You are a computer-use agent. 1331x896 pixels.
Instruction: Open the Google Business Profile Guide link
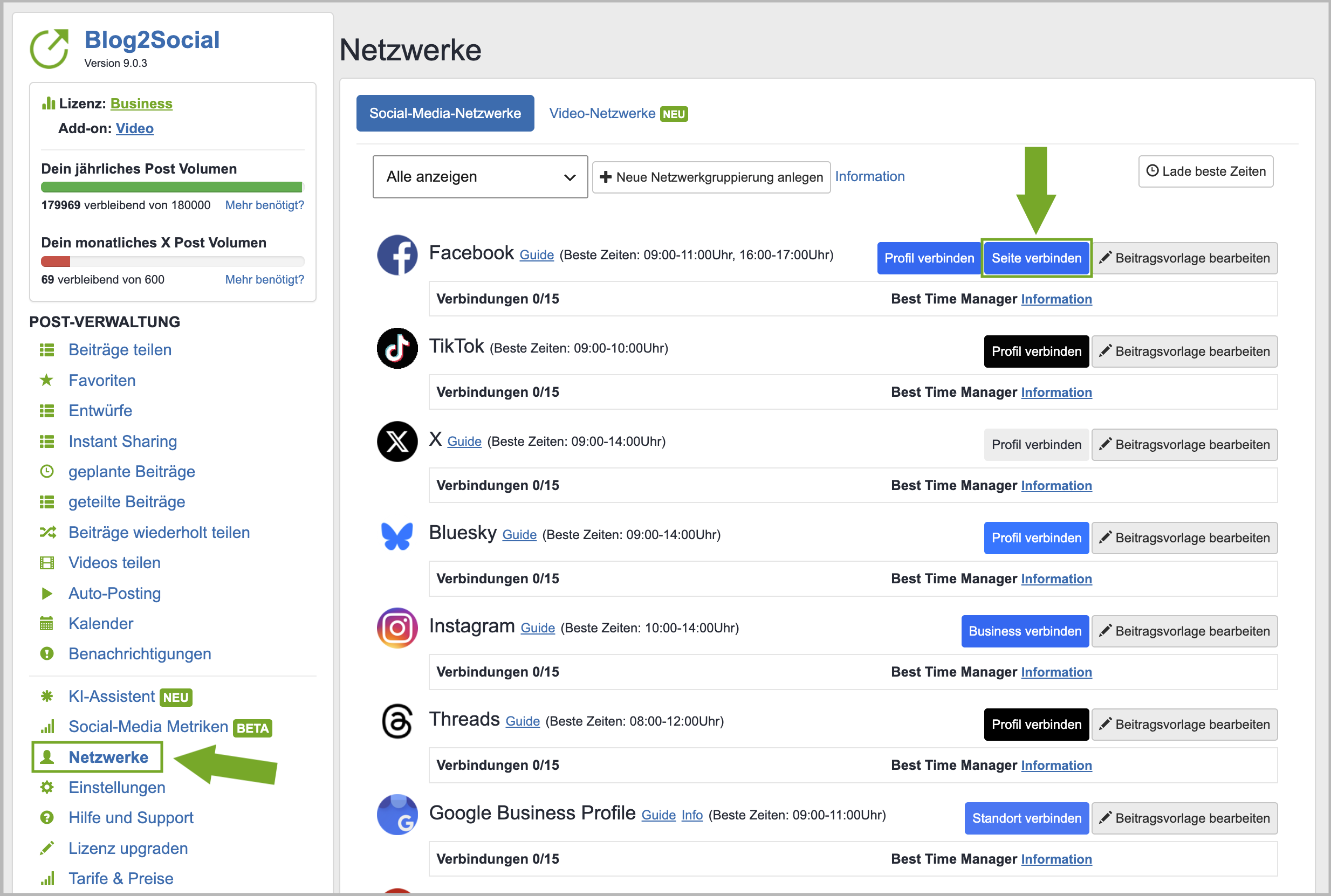[x=658, y=815]
